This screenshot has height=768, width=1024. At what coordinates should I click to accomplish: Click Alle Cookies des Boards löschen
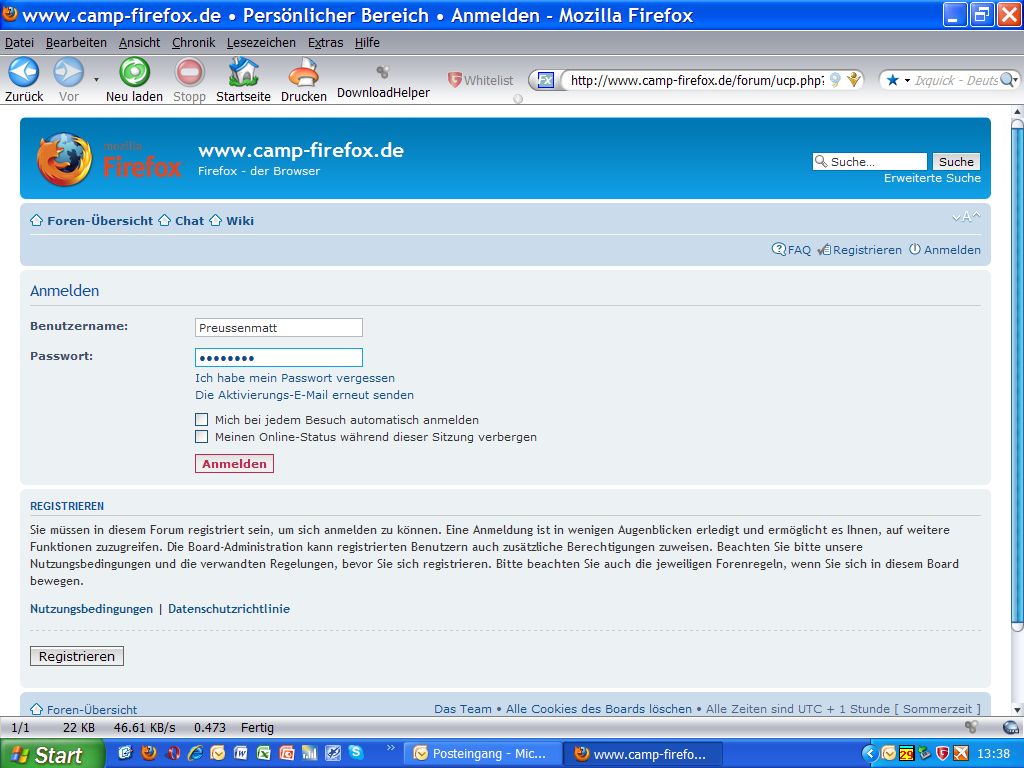click(599, 709)
